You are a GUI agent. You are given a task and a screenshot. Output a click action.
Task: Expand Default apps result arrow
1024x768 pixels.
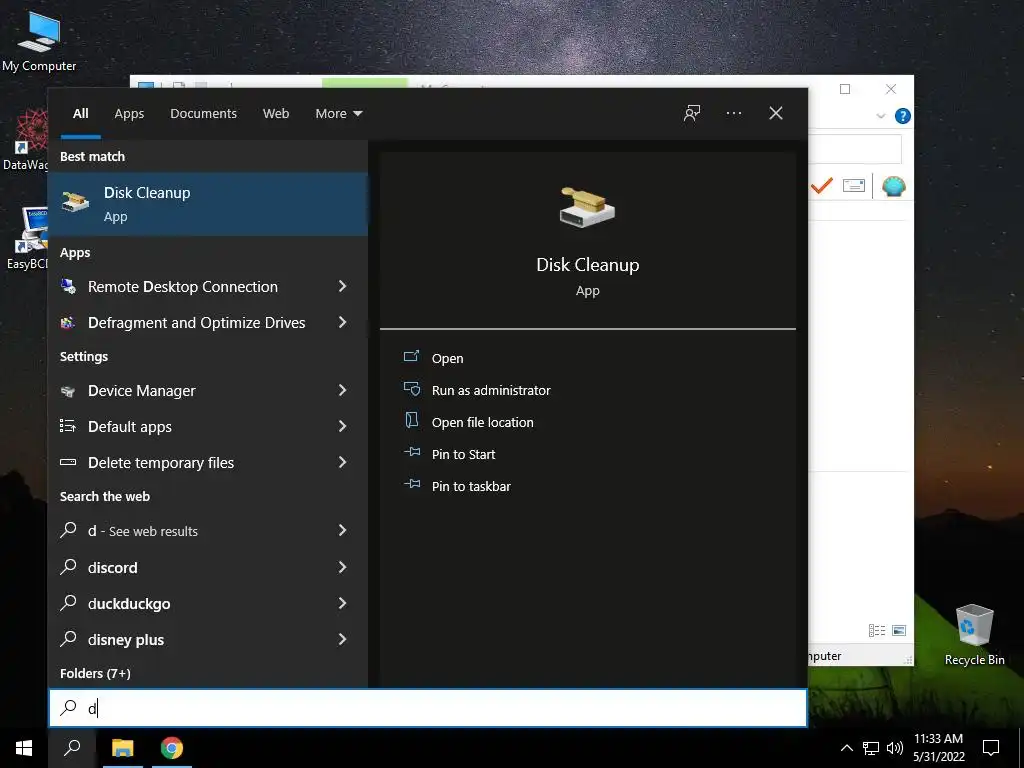pos(342,426)
